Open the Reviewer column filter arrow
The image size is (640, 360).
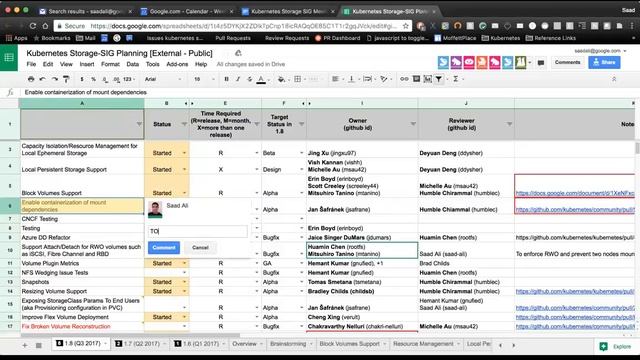coord(509,124)
